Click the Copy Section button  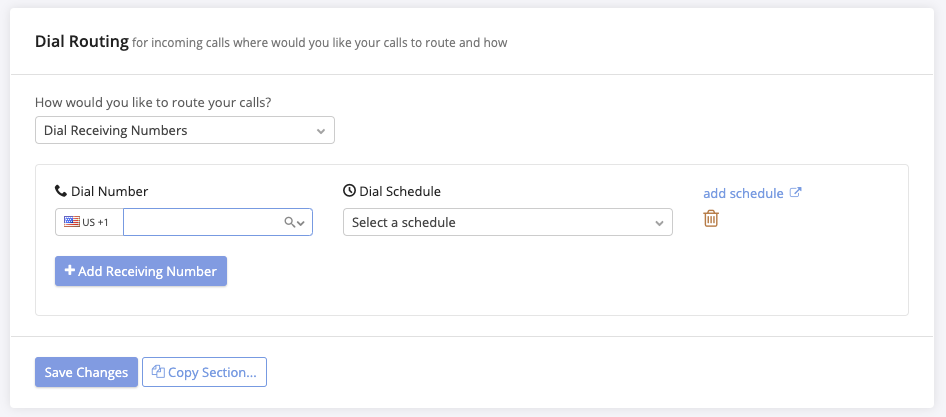(x=205, y=372)
